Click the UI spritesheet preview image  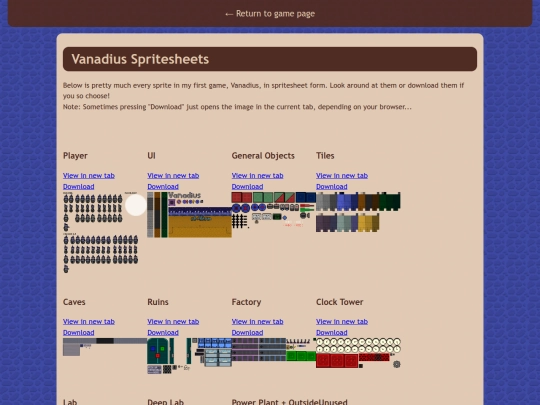point(189,215)
